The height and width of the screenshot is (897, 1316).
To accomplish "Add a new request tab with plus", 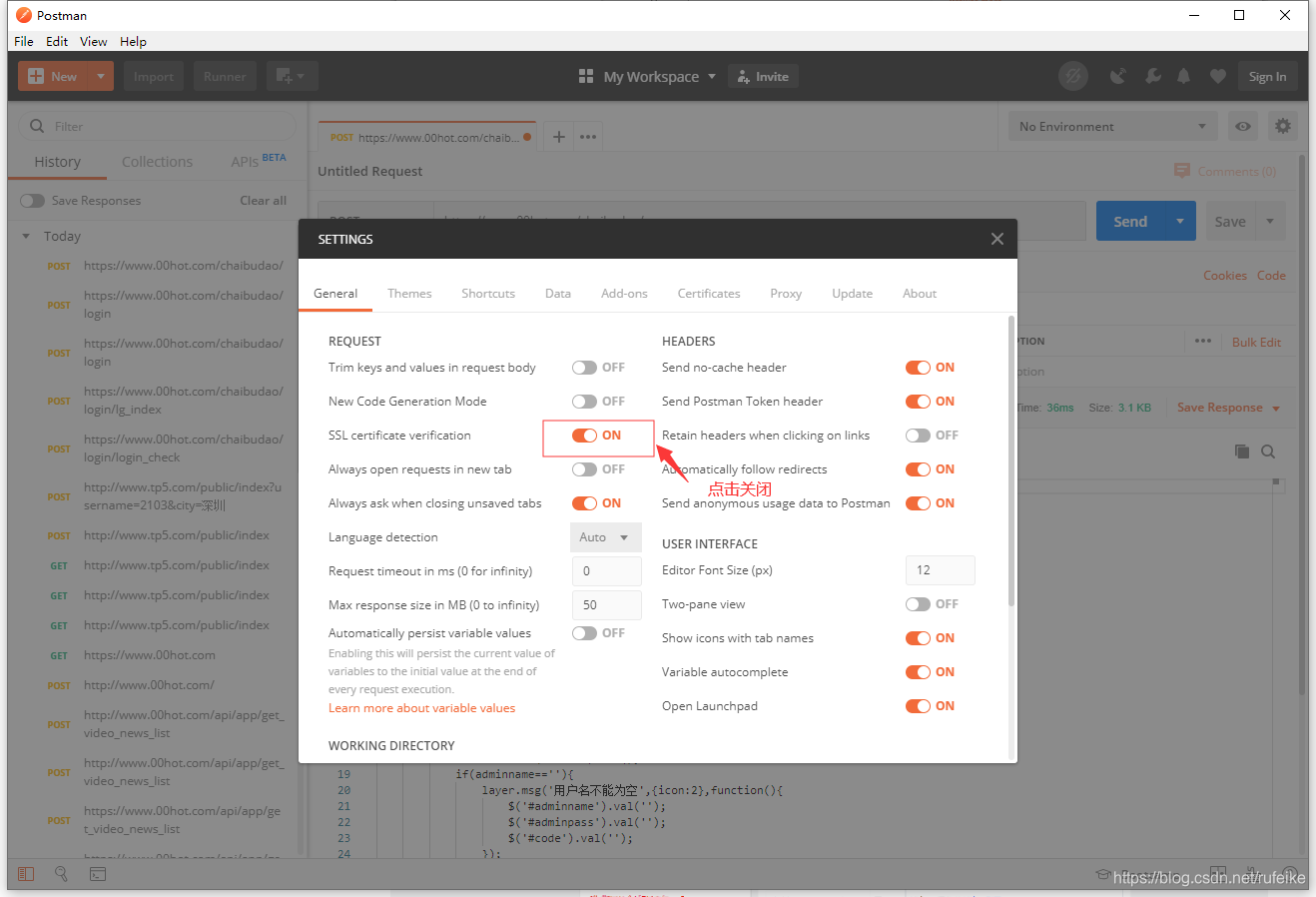I will tap(559, 137).
